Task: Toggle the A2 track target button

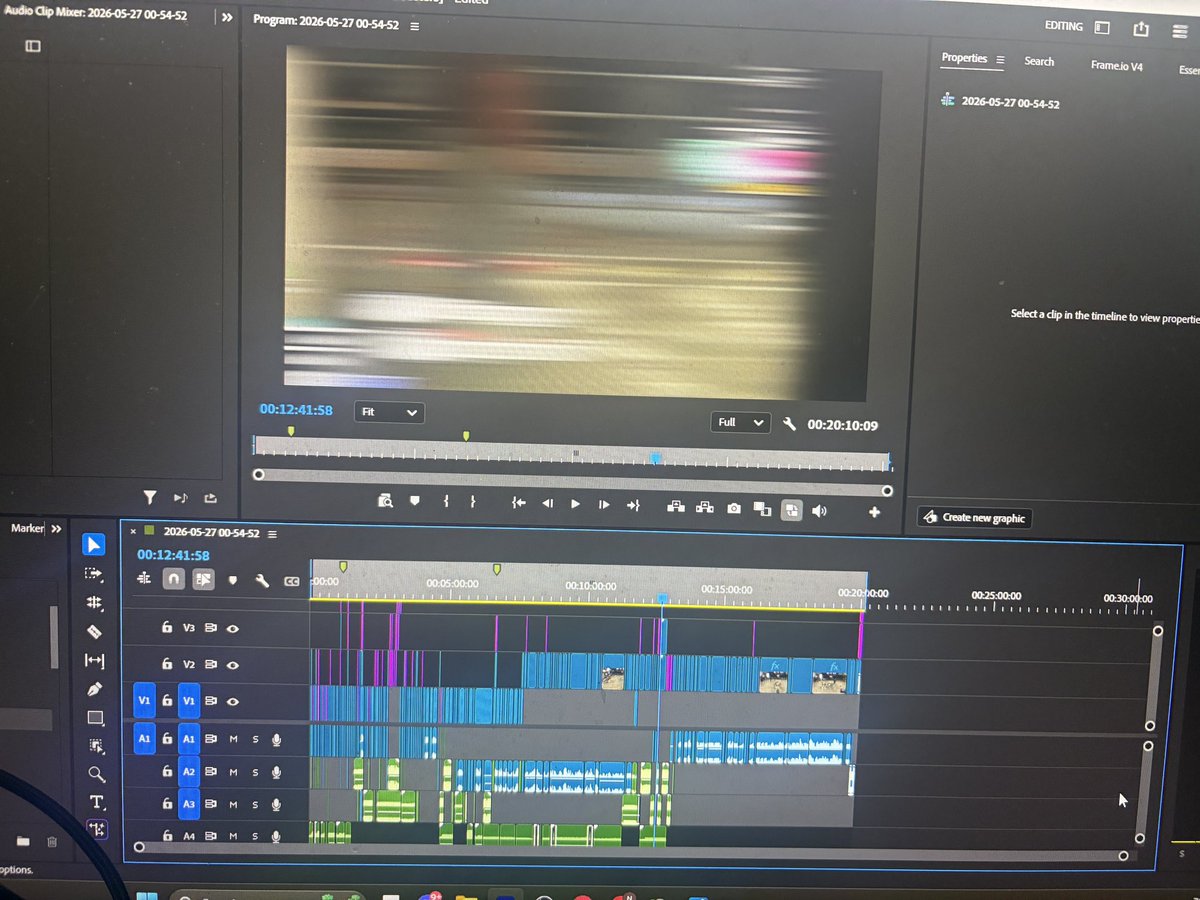Action: [189, 772]
